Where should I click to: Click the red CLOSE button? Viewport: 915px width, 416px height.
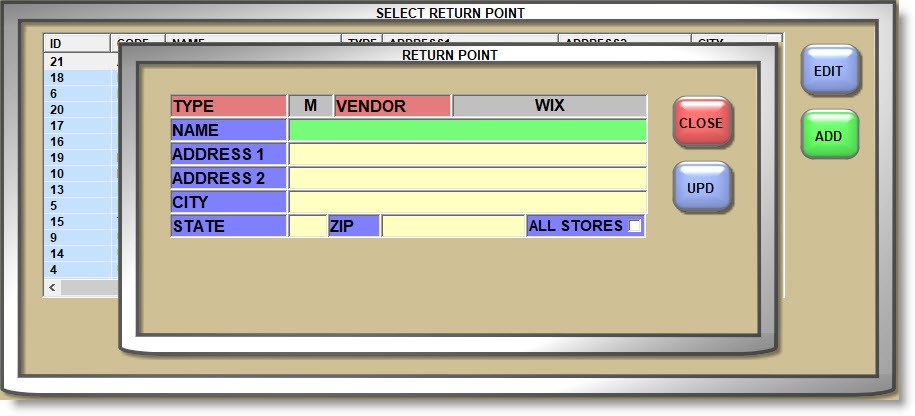702,123
